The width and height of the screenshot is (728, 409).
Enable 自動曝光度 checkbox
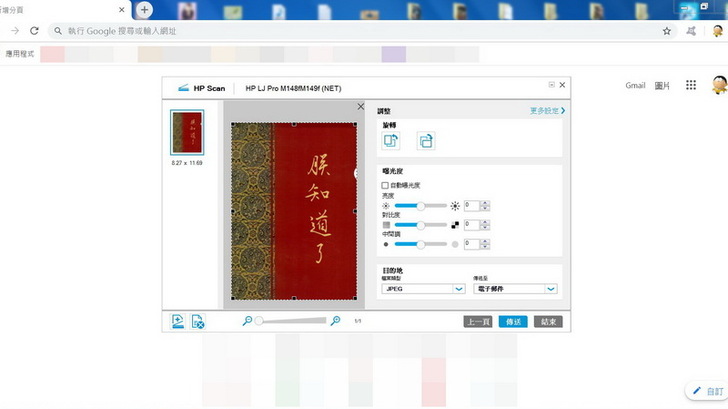385,185
